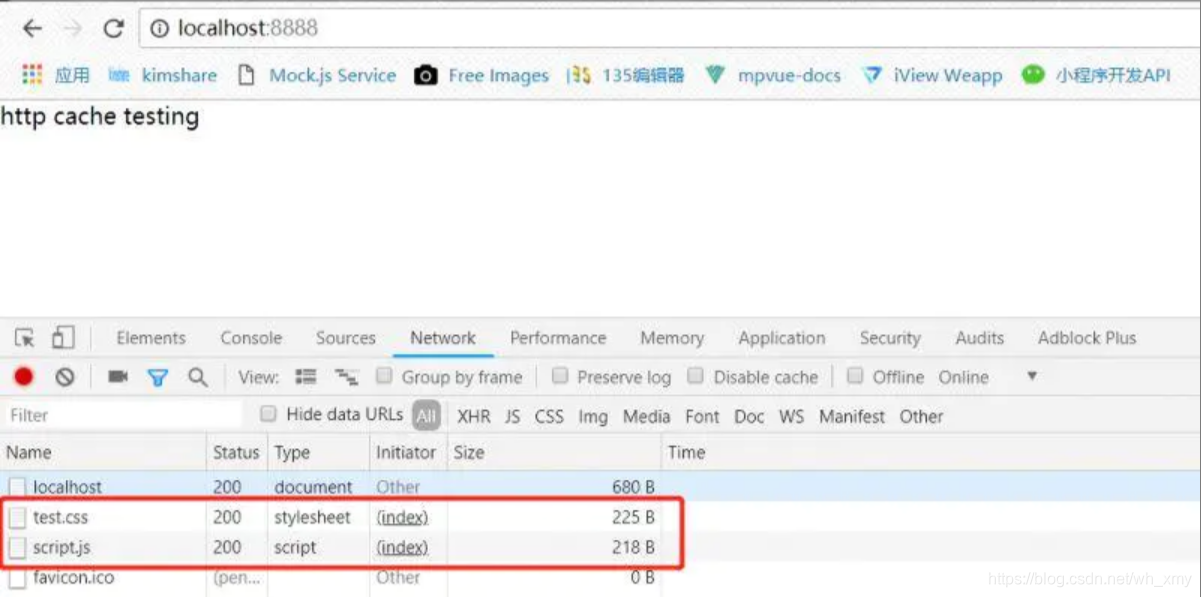Screen dimensions: 1201x597
Task: Select the test.css request row
Action: 600,517
